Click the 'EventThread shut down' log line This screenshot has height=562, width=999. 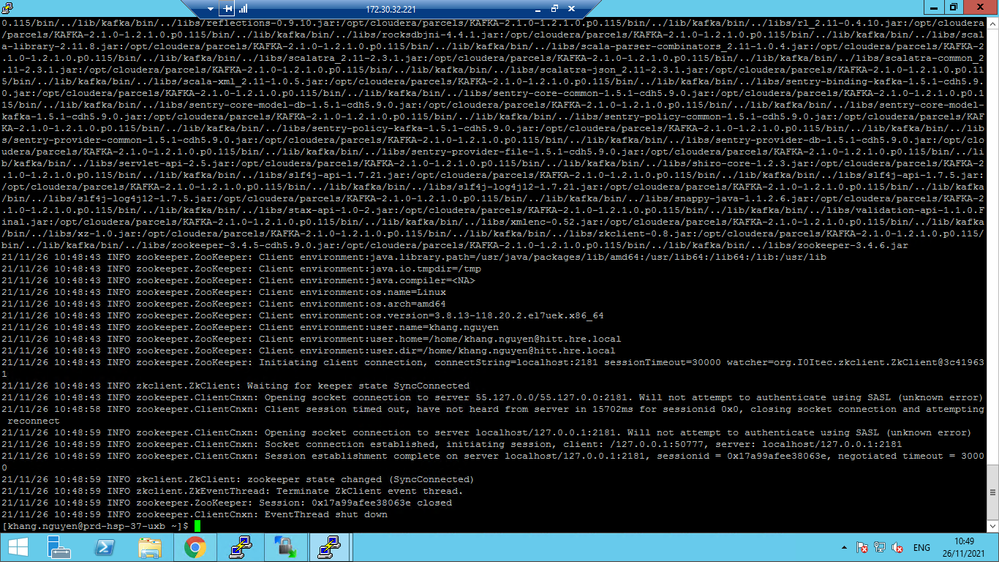(x=194, y=514)
